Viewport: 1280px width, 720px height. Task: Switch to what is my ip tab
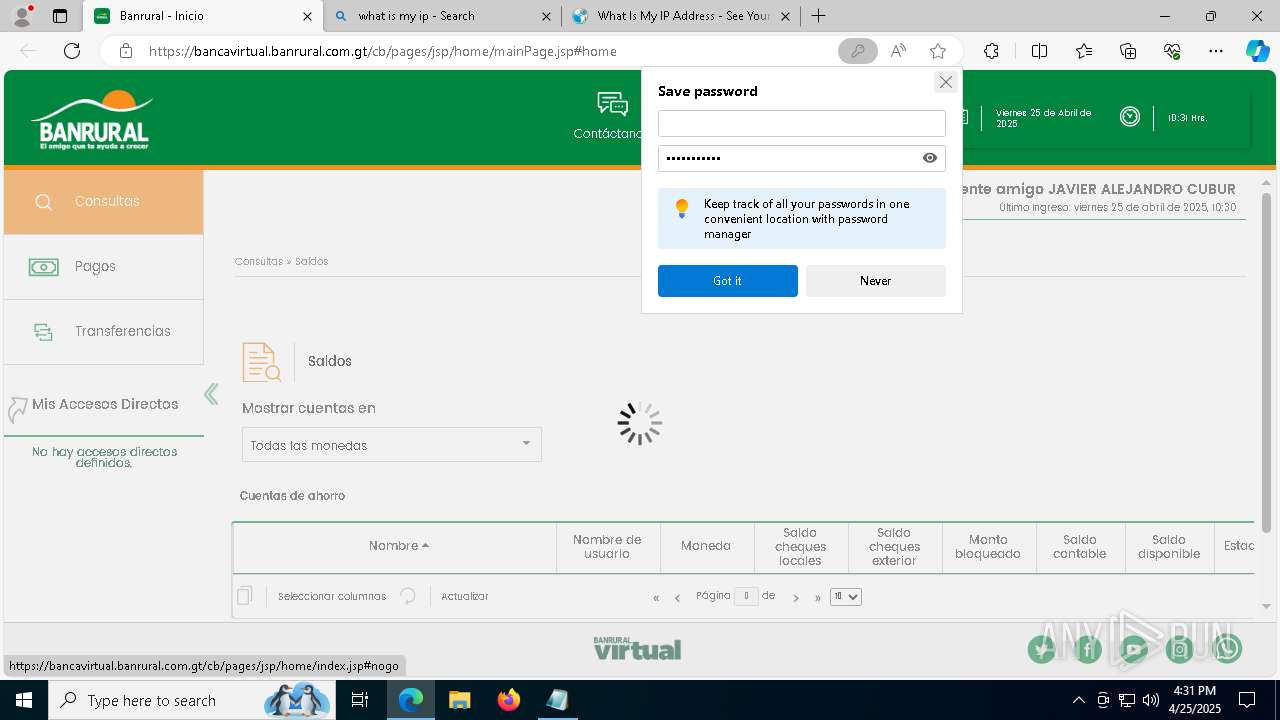click(x=443, y=16)
